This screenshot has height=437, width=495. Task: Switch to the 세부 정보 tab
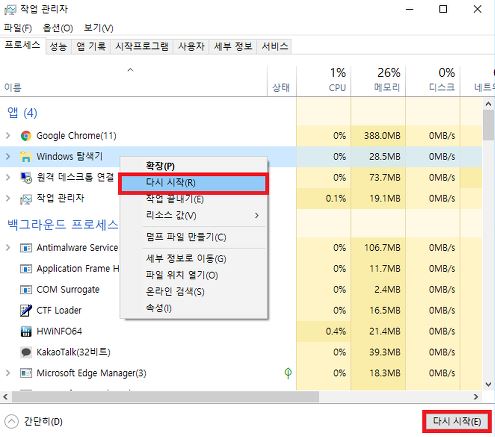pyautogui.click(x=233, y=46)
